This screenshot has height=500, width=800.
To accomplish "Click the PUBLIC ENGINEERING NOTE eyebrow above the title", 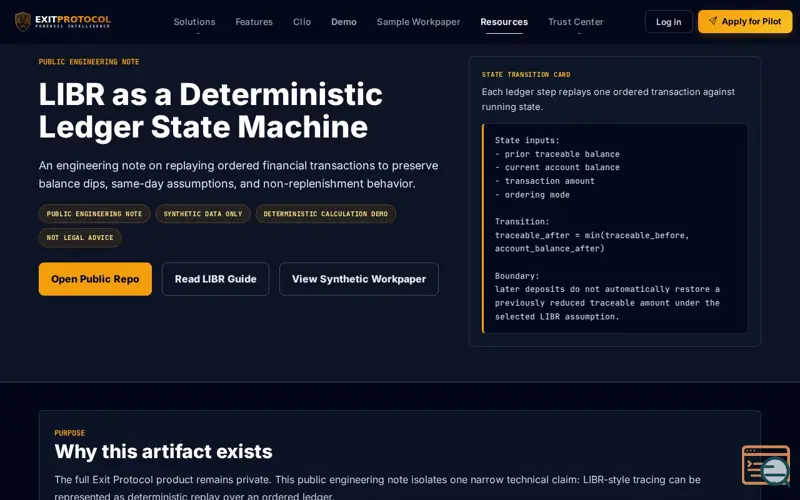I will (x=89, y=62).
